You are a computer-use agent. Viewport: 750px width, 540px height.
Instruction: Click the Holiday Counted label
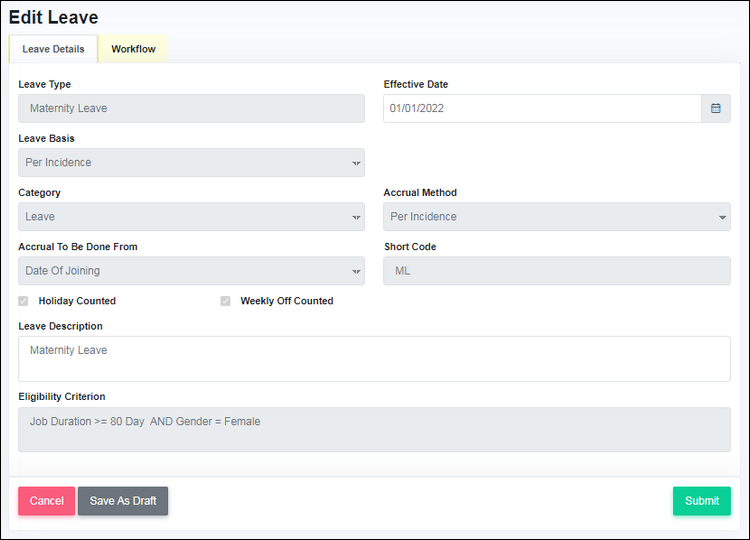77,301
